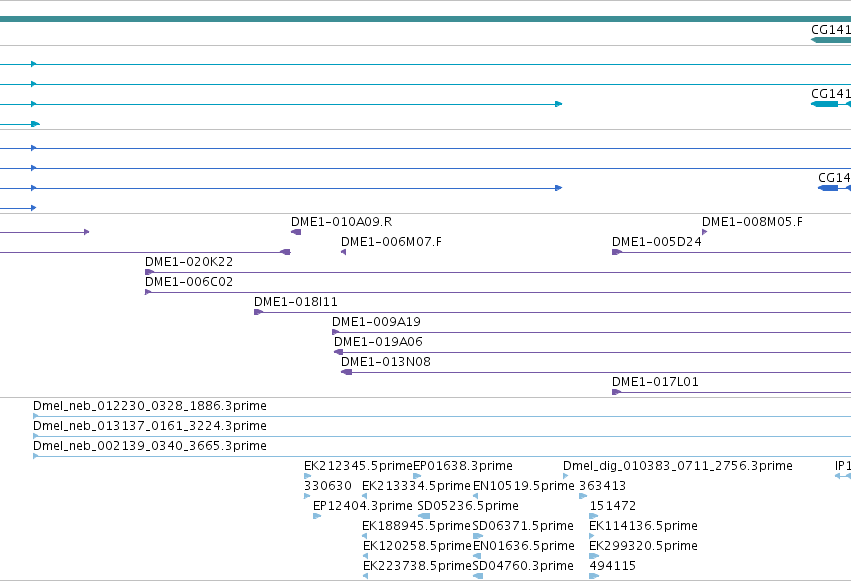
Task: Click EK188945.5prime EST label
Action: [x=416, y=527]
